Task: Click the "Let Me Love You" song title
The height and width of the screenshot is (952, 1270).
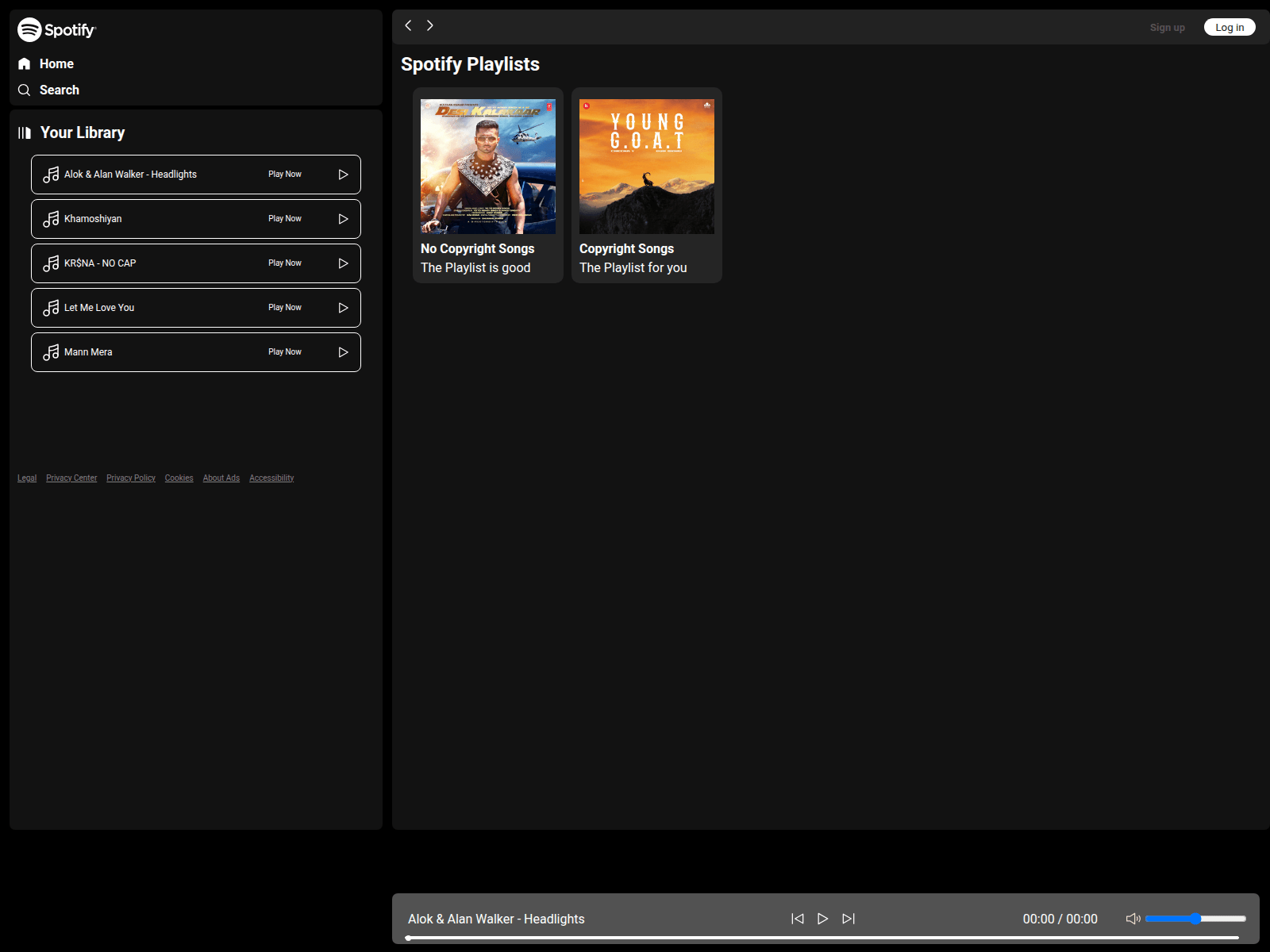Action: tap(99, 308)
